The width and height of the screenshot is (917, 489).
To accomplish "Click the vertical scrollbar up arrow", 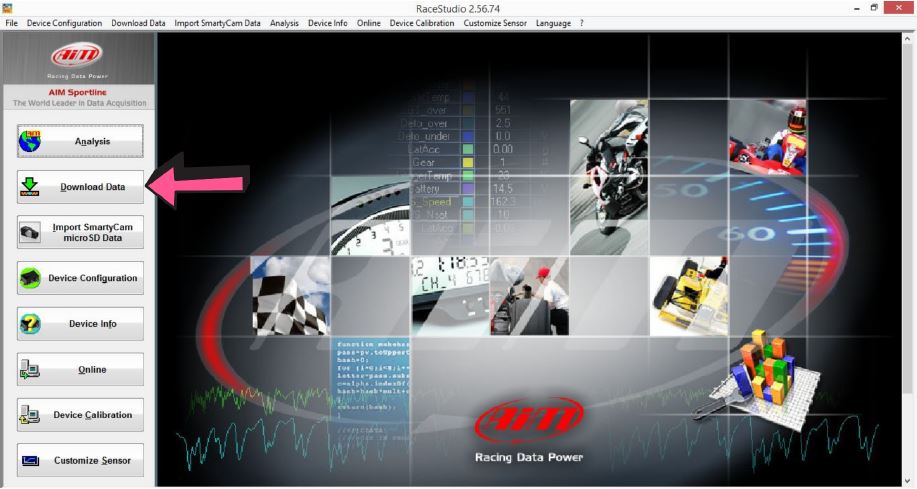I will [x=908, y=38].
